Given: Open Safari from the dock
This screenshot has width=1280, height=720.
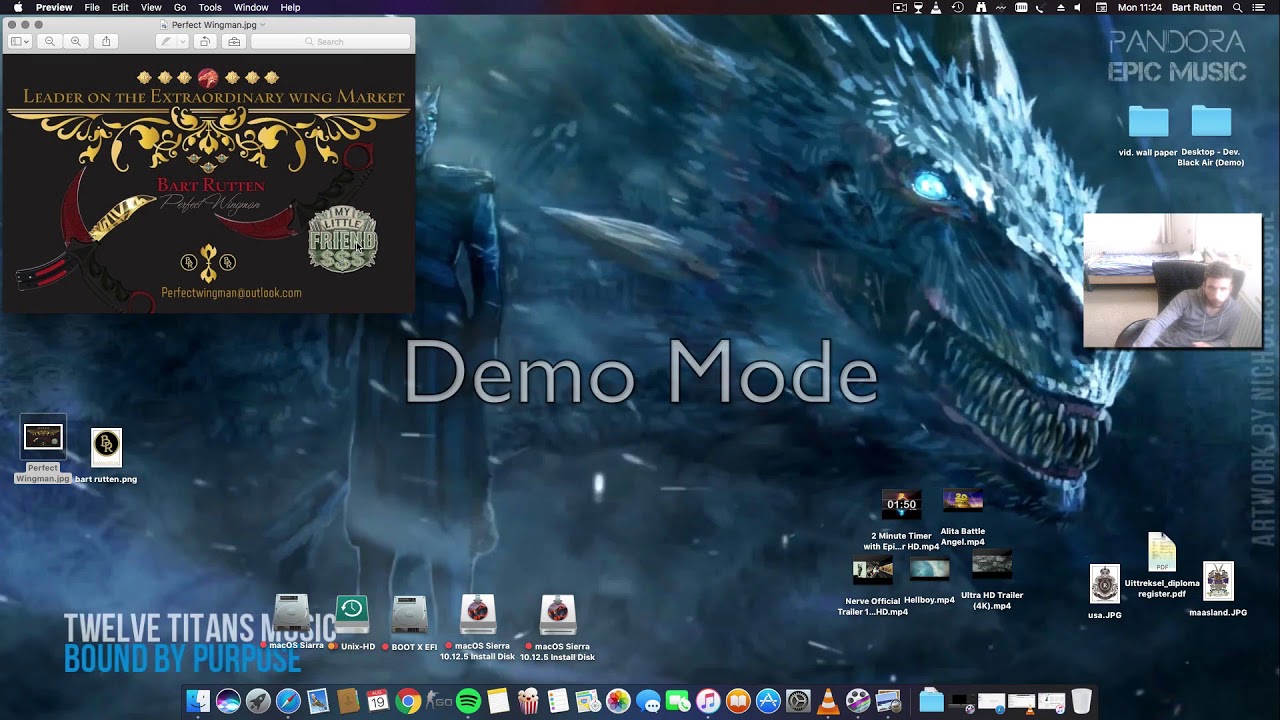Looking at the screenshot, I should click(x=288, y=702).
